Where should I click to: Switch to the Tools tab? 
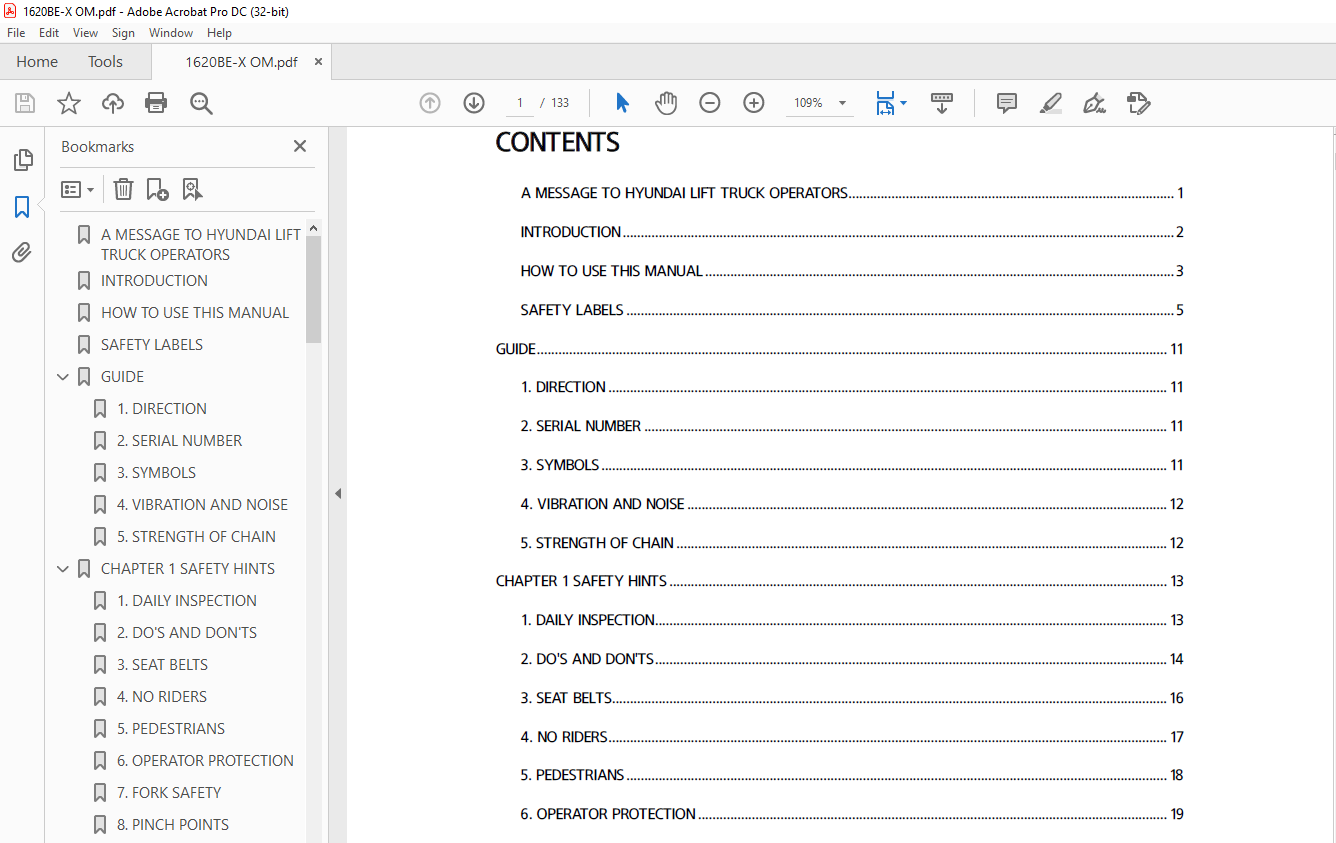[x=105, y=62]
